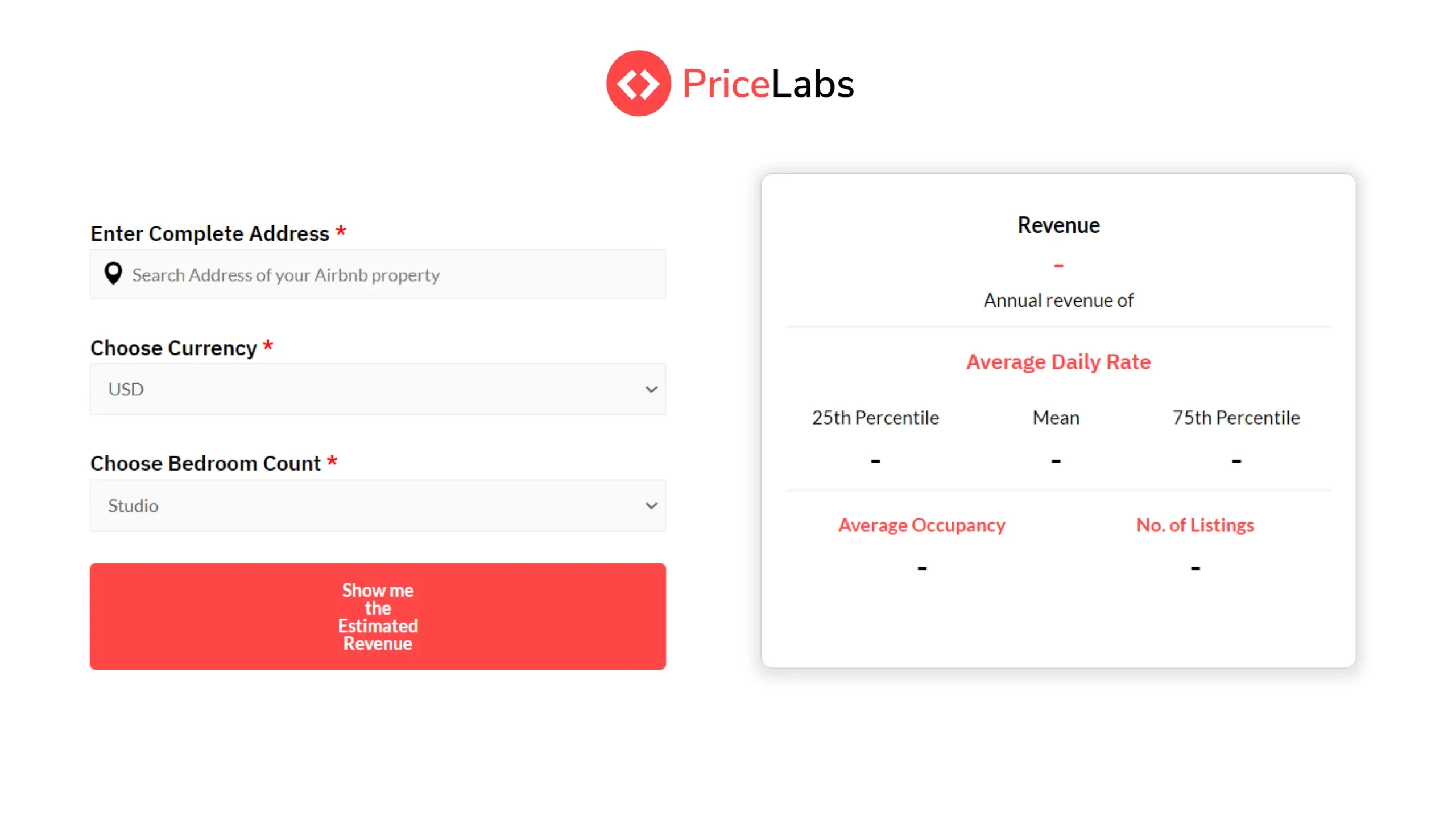Click the 75th Percentile label
The height and width of the screenshot is (820, 1456).
click(x=1236, y=418)
